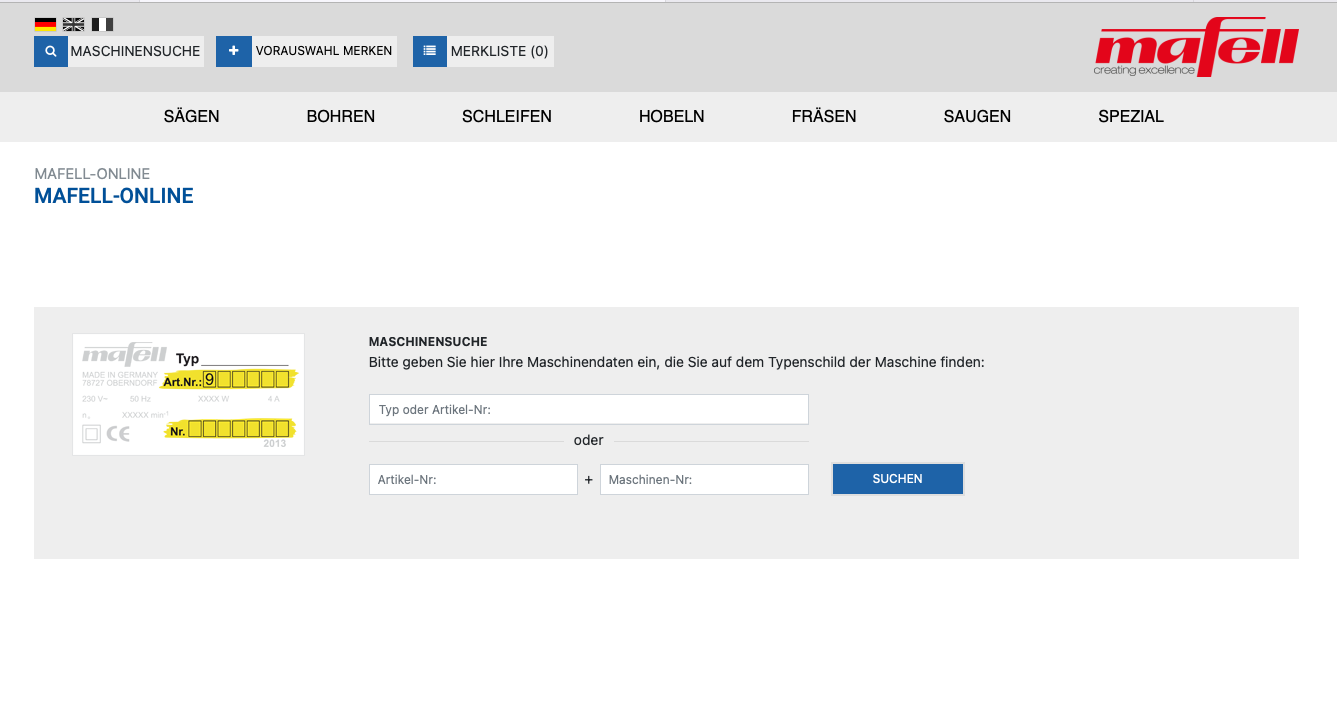Viewport: 1337px width, 714px height.
Task: Go to the SCHLEIFEN category
Action: (x=506, y=117)
